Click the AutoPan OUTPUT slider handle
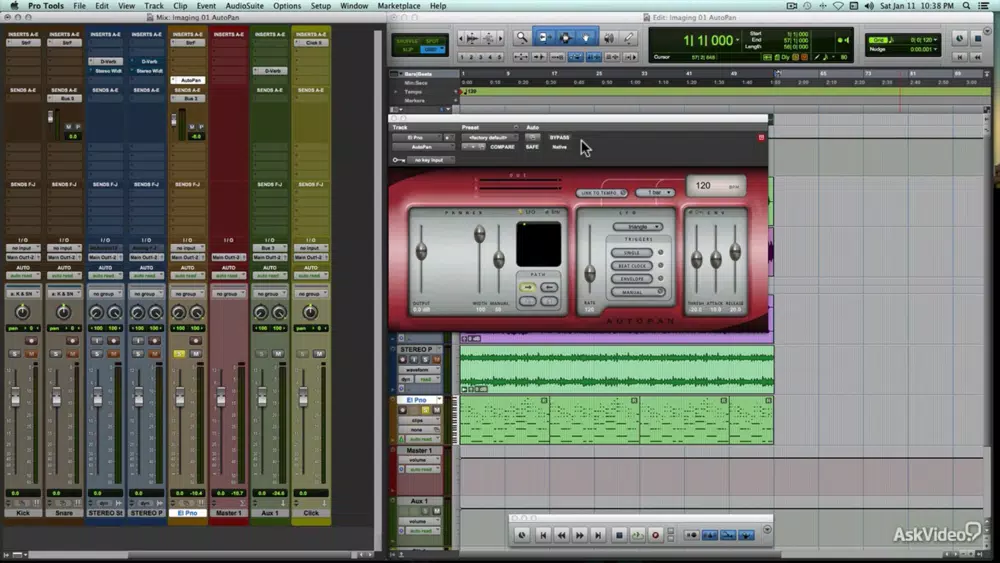The height and width of the screenshot is (563, 1000). coord(421,251)
